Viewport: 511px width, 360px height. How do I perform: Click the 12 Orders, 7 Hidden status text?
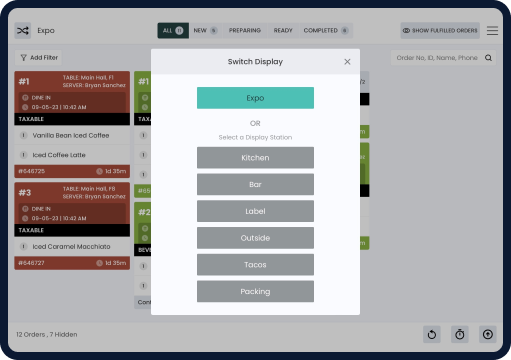(x=47, y=334)
